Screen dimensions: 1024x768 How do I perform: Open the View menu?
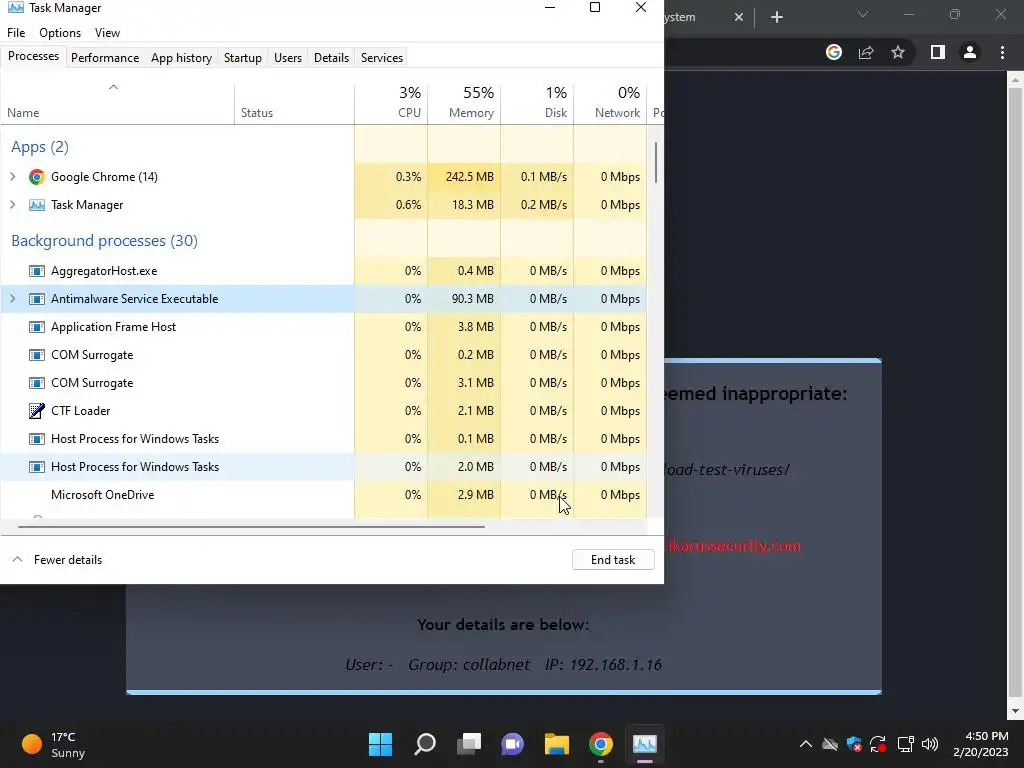coord(107,33)
